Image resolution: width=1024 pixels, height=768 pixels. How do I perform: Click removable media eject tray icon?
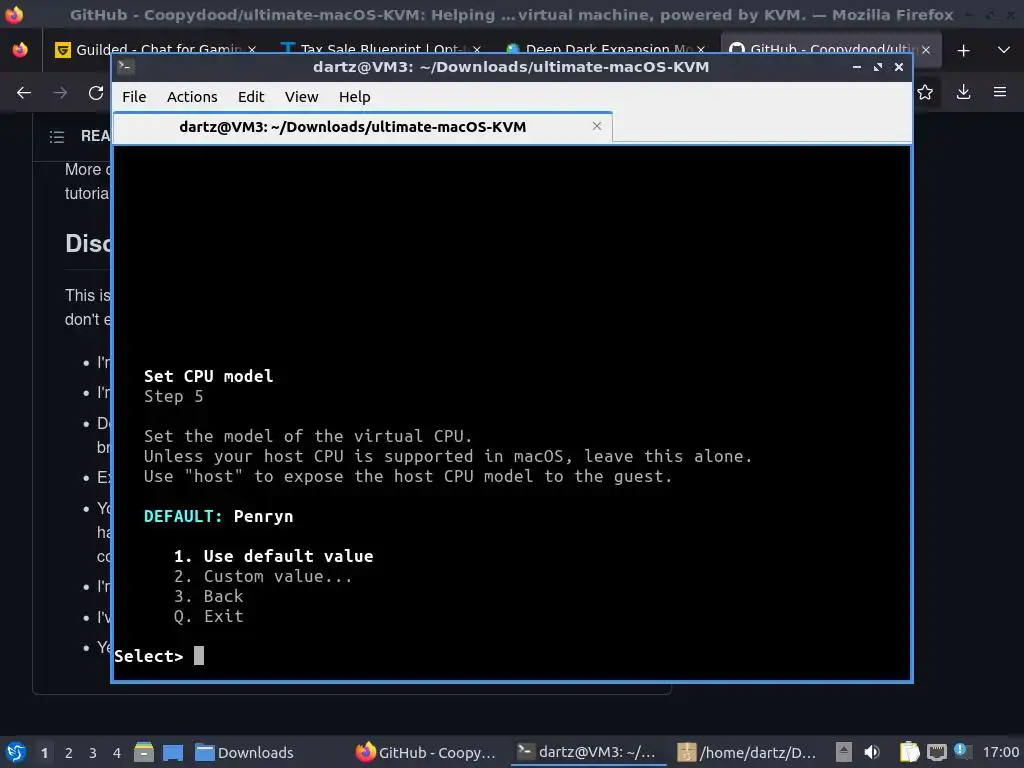coord(844,752)
